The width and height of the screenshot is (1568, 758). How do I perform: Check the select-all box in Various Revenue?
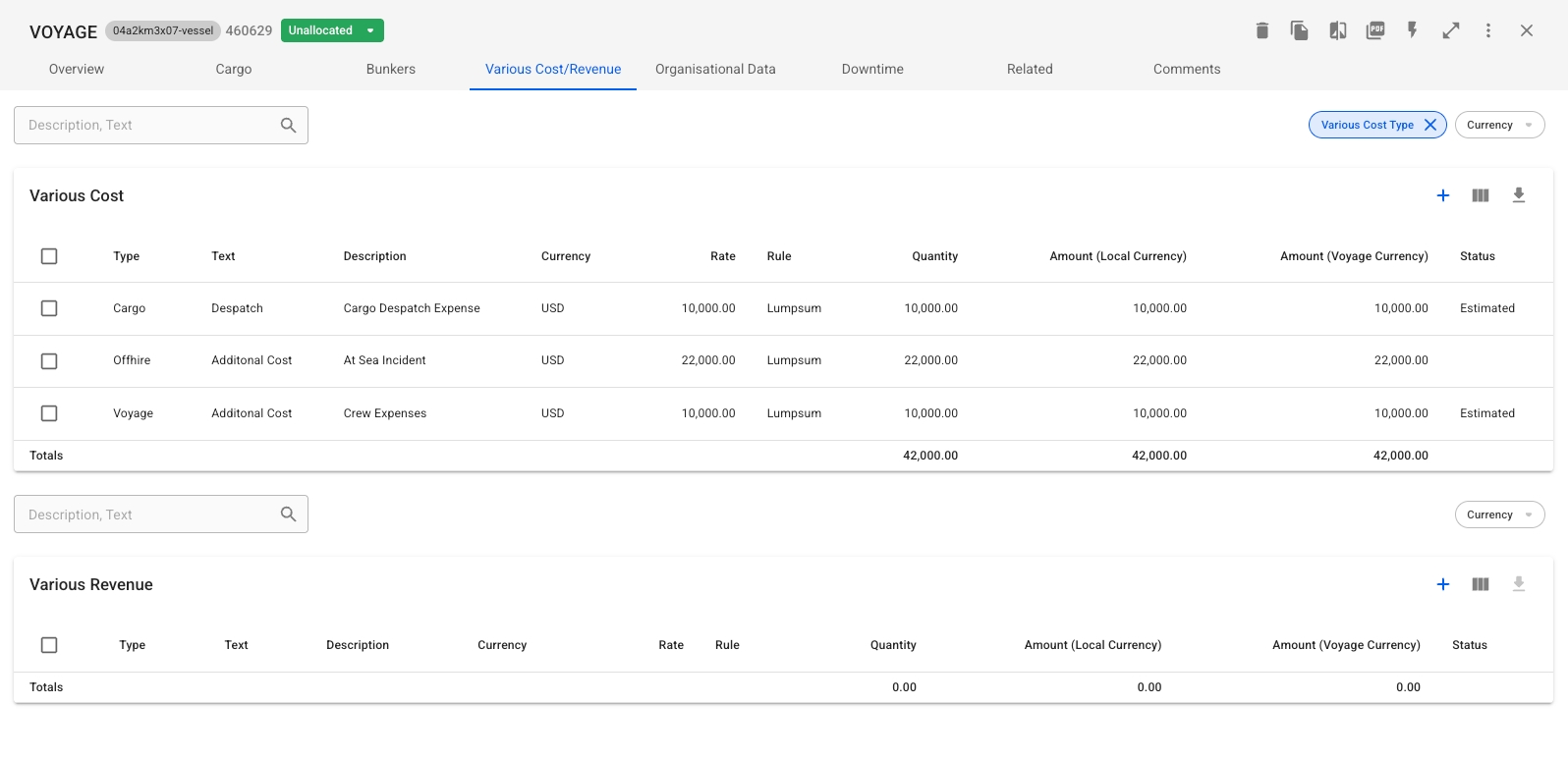49,645
